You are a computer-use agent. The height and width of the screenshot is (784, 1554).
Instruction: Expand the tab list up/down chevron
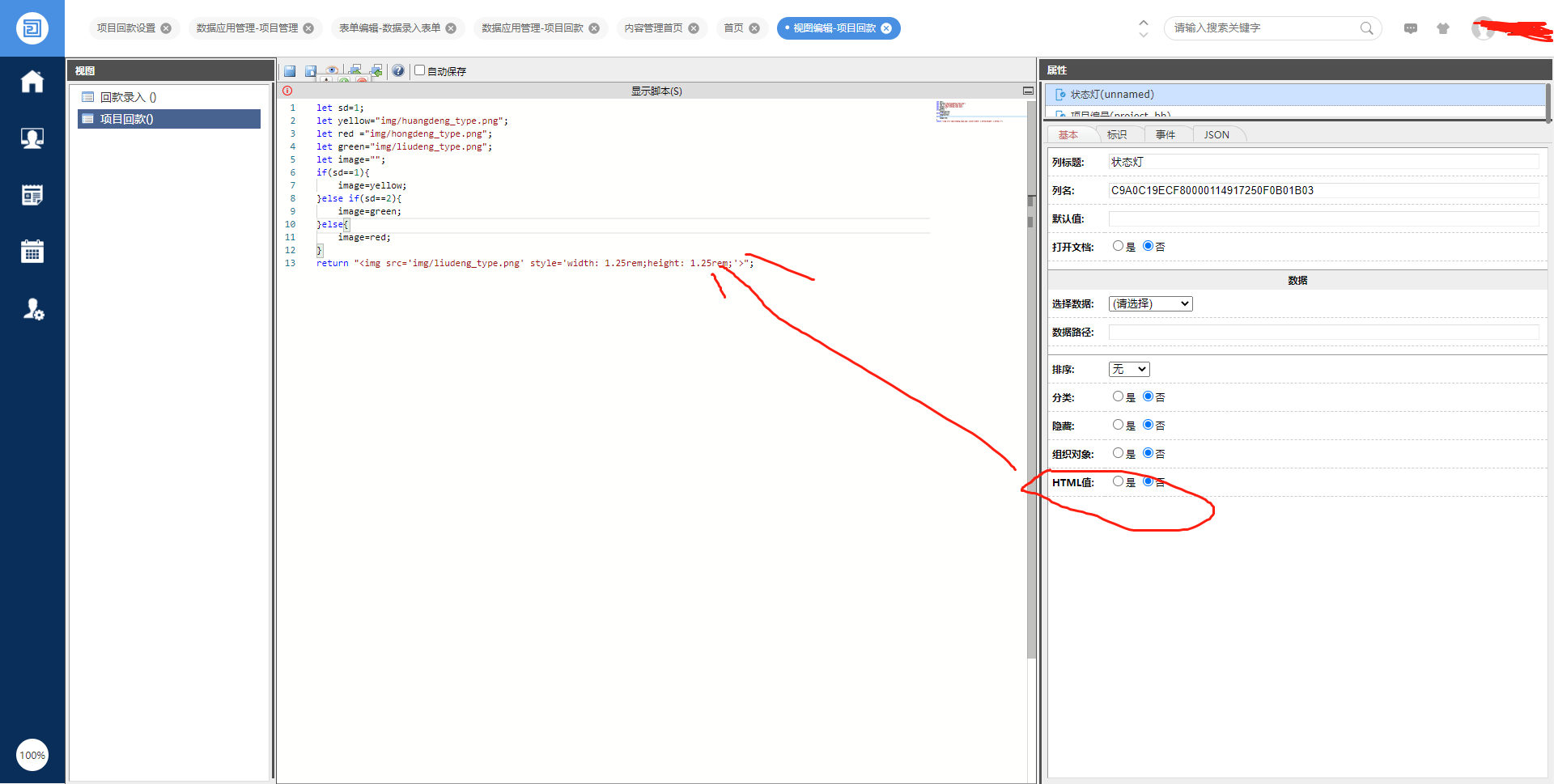coord(1143,28)
